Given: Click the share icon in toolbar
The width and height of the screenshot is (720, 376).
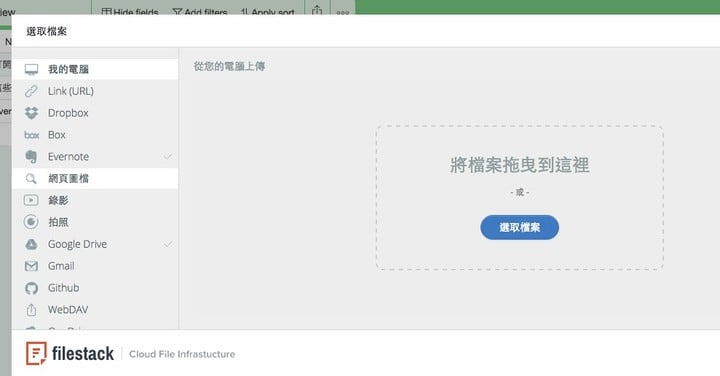Looking at the screenshot, I should (317, 10).
